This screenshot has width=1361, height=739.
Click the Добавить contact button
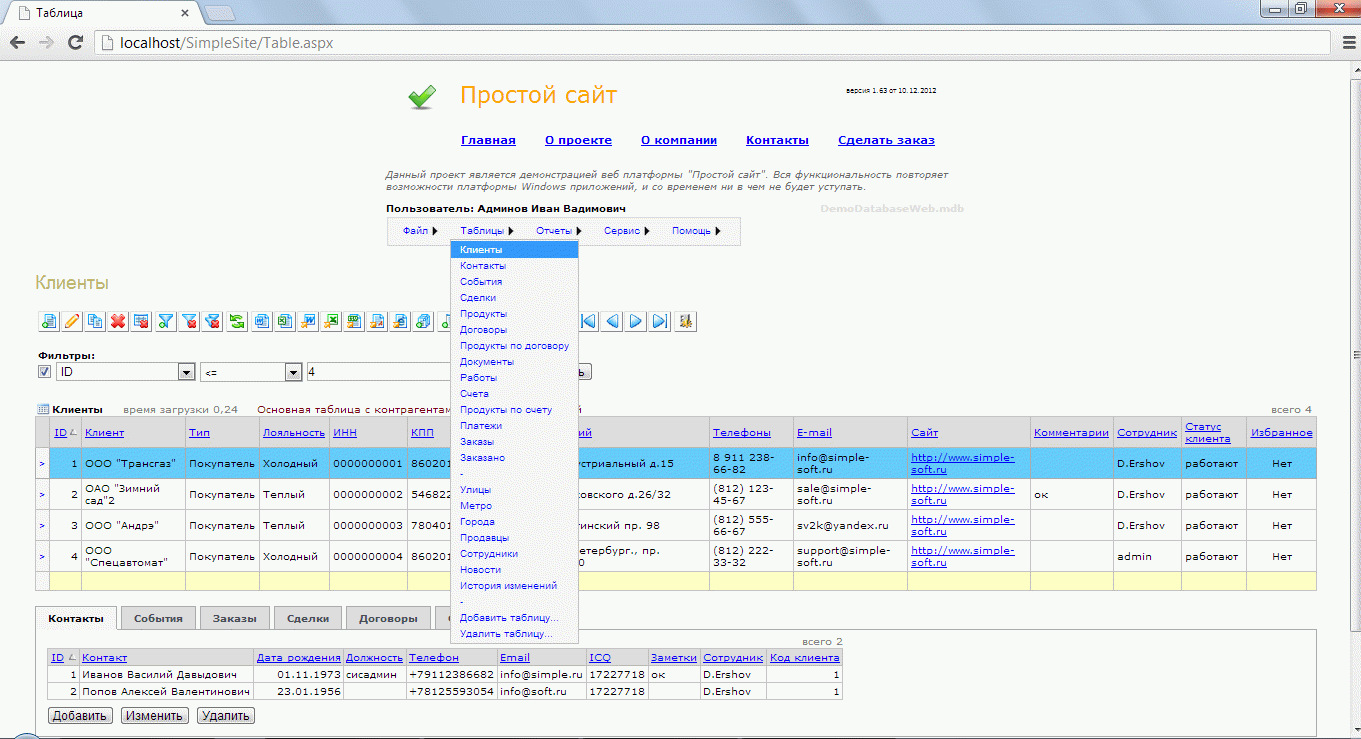(80, 715)
